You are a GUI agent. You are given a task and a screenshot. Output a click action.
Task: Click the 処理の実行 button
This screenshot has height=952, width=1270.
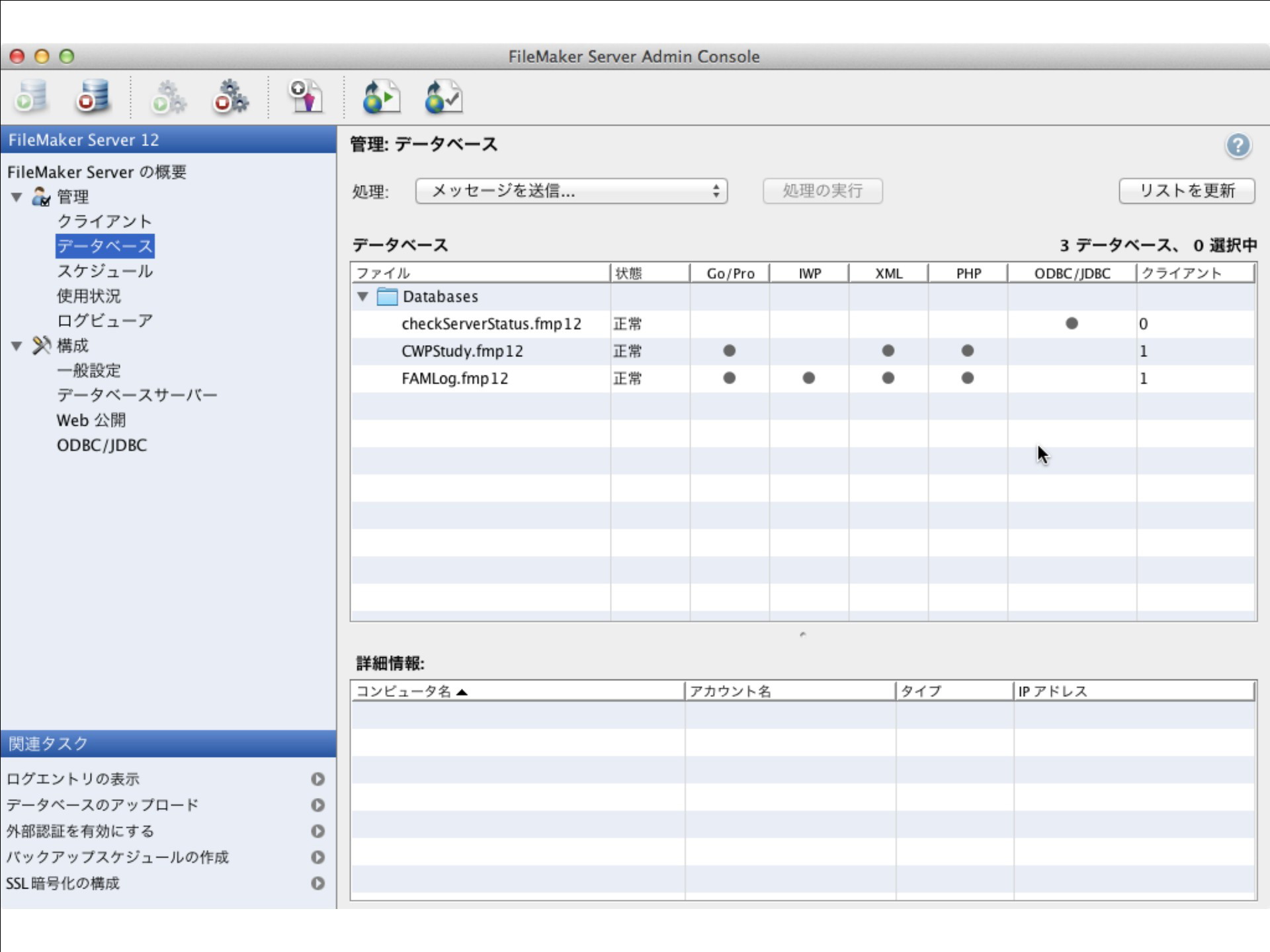tap(822, 191)
